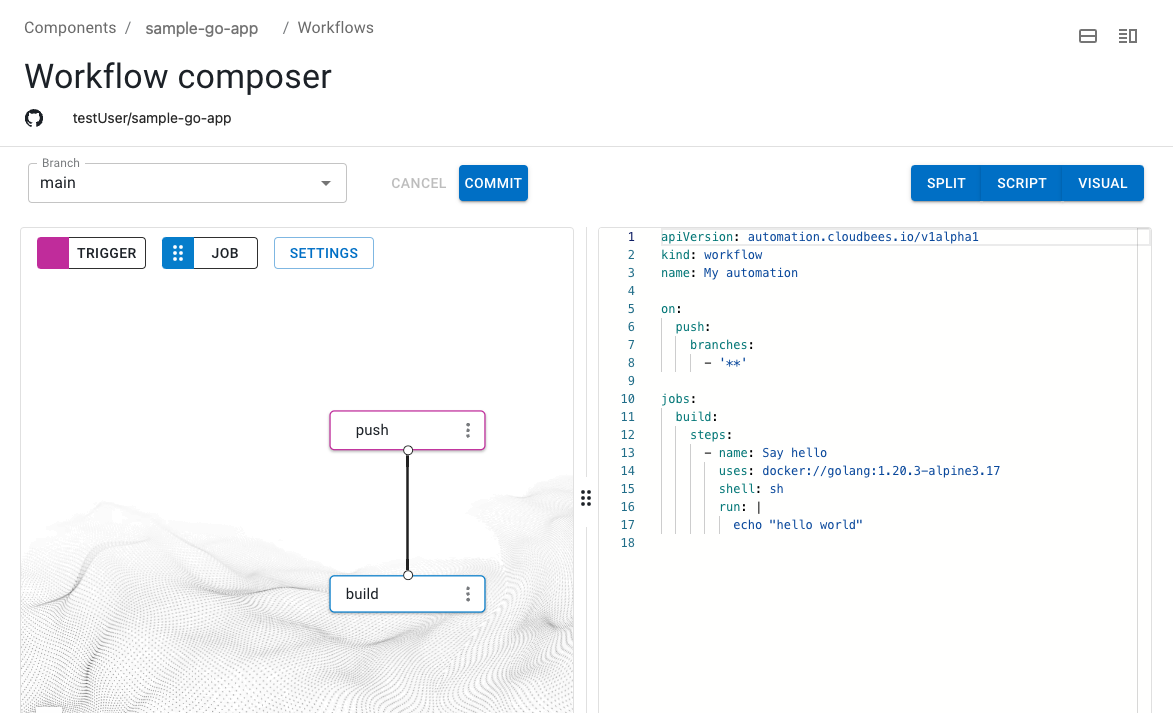Open the Branch dropdown

coord(325,183)
